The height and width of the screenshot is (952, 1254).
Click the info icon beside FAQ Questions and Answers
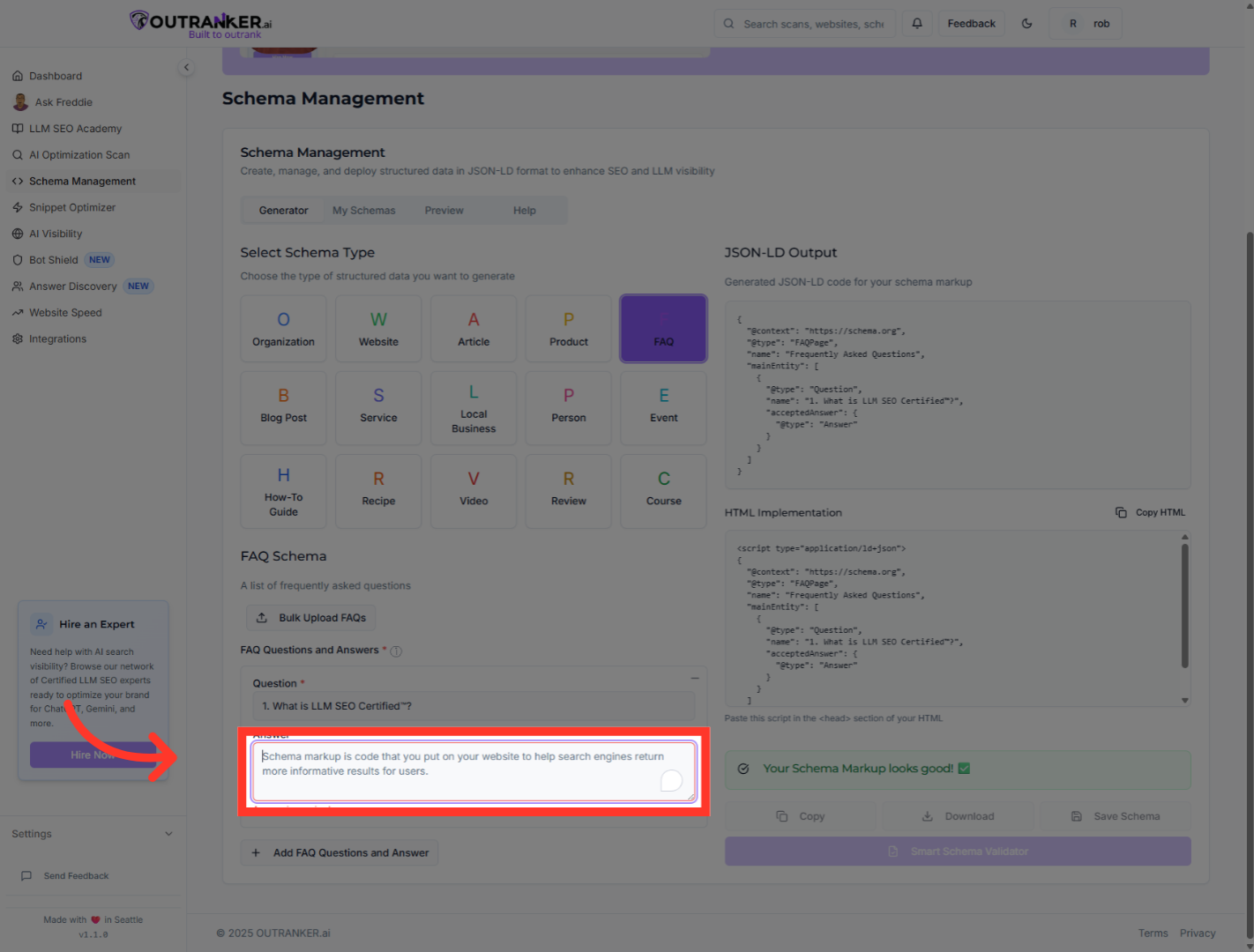[x=396, y=651]
